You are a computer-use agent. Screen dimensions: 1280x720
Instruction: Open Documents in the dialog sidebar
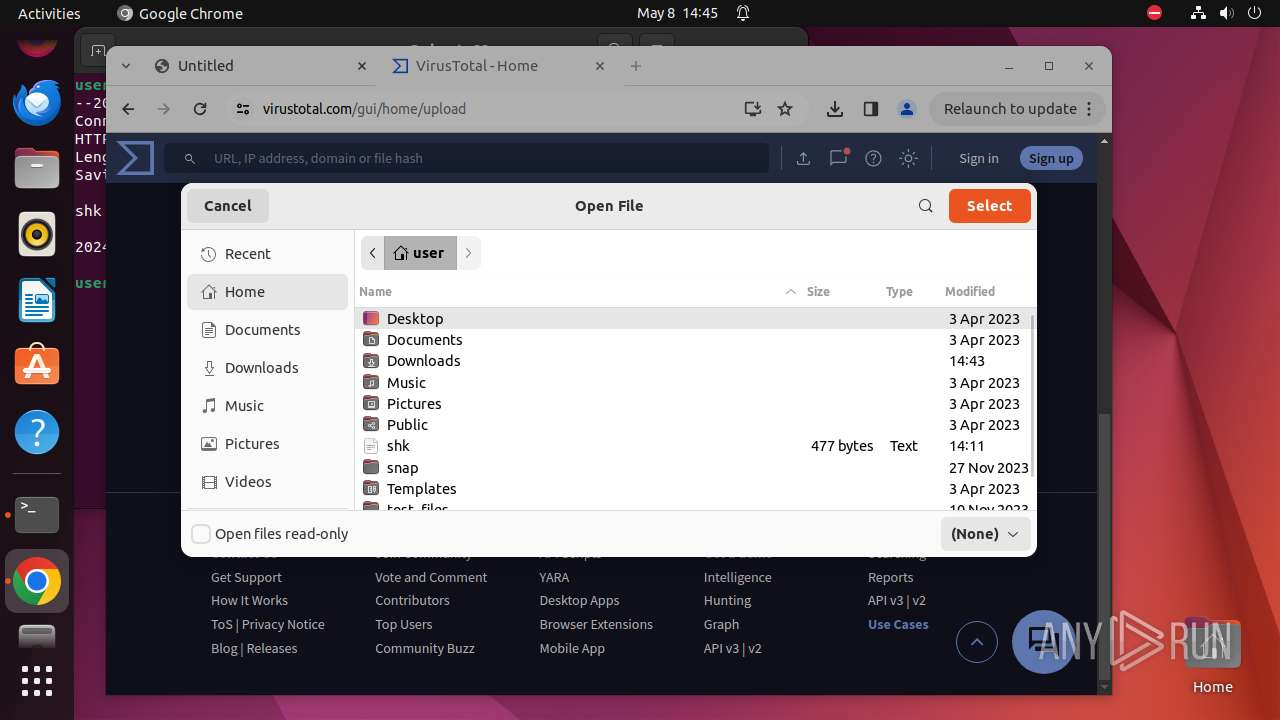[x=267, y=330]
